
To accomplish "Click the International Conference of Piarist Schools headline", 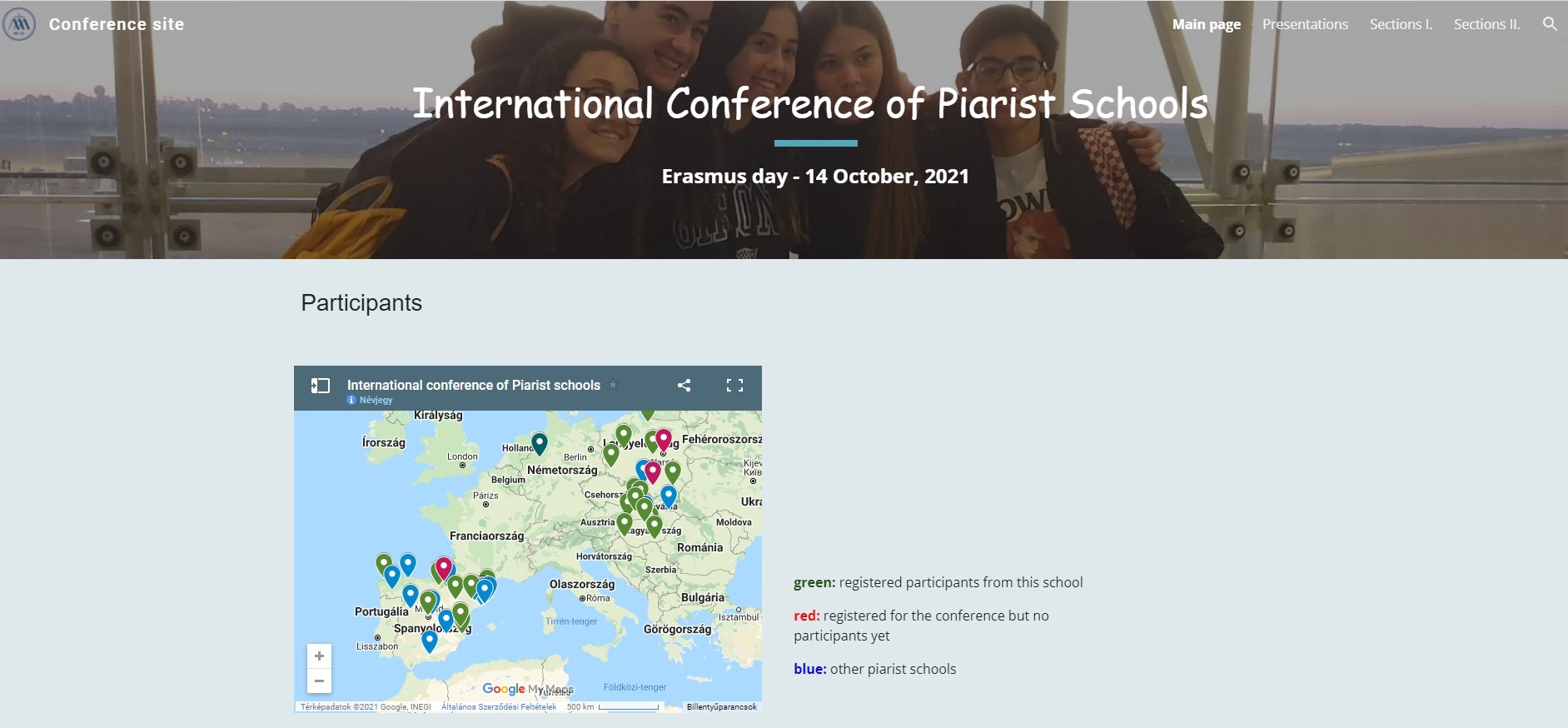I will pos(810,103).
